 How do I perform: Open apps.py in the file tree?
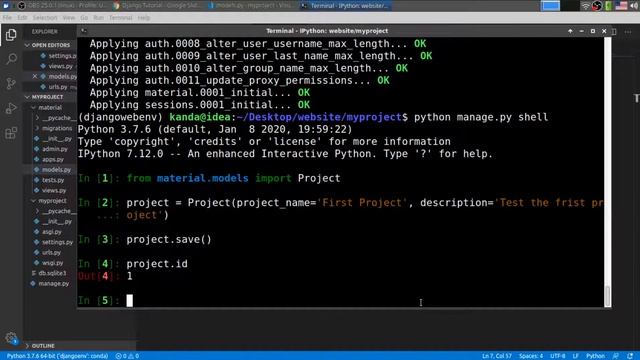[49, 160]
